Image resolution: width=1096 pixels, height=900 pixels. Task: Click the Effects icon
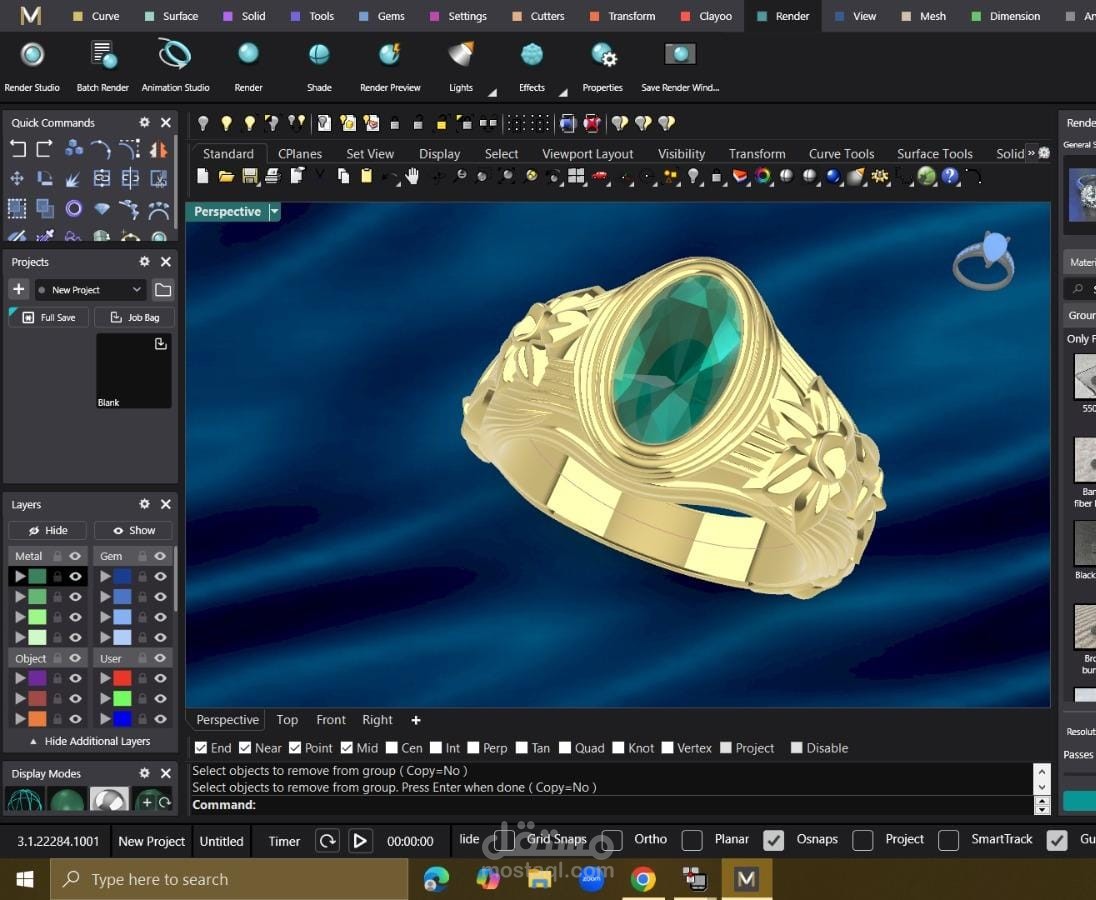pyautogui.click(x=531, y=55)
